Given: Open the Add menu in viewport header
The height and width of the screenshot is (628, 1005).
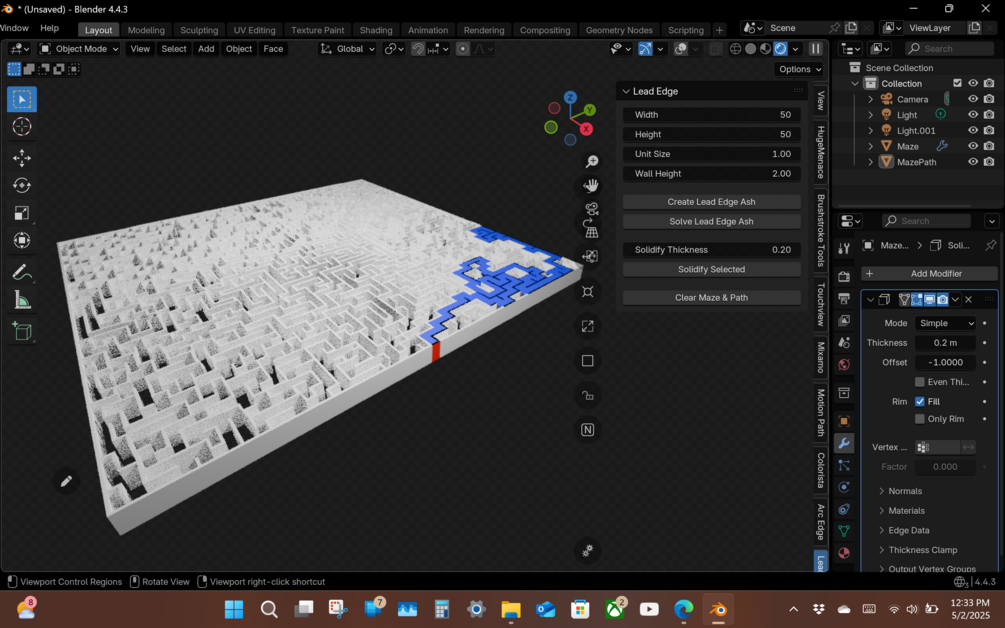Looking at the screenshot, I should click(x=206, y=49).
